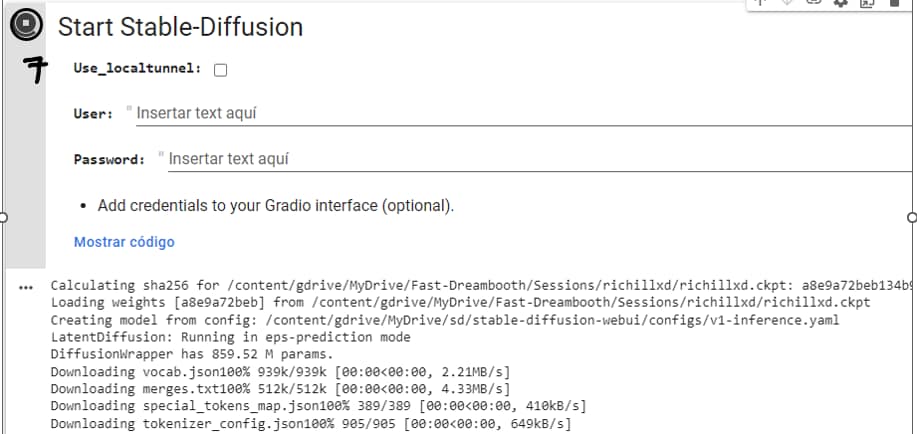Focus the Password text input field

pyautogui.click(x=535, y=158)
